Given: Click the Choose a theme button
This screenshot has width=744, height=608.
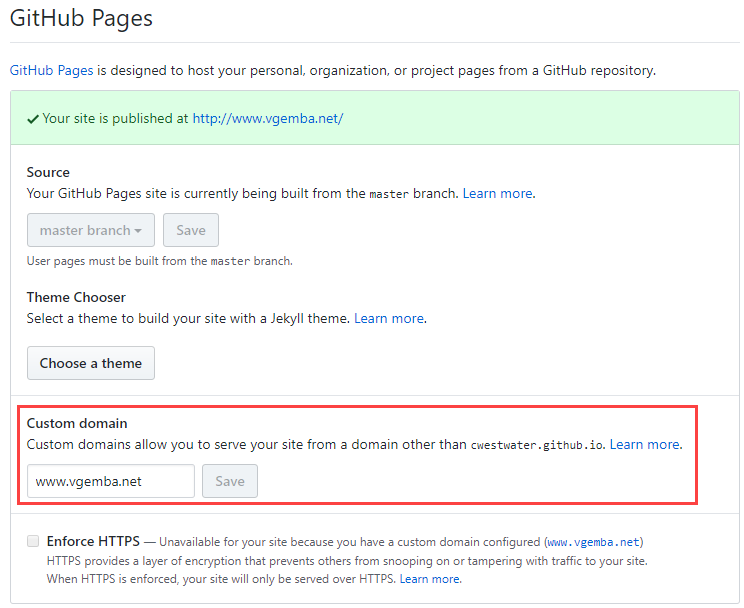Looking at the screenshot, I should pos(91,363).
